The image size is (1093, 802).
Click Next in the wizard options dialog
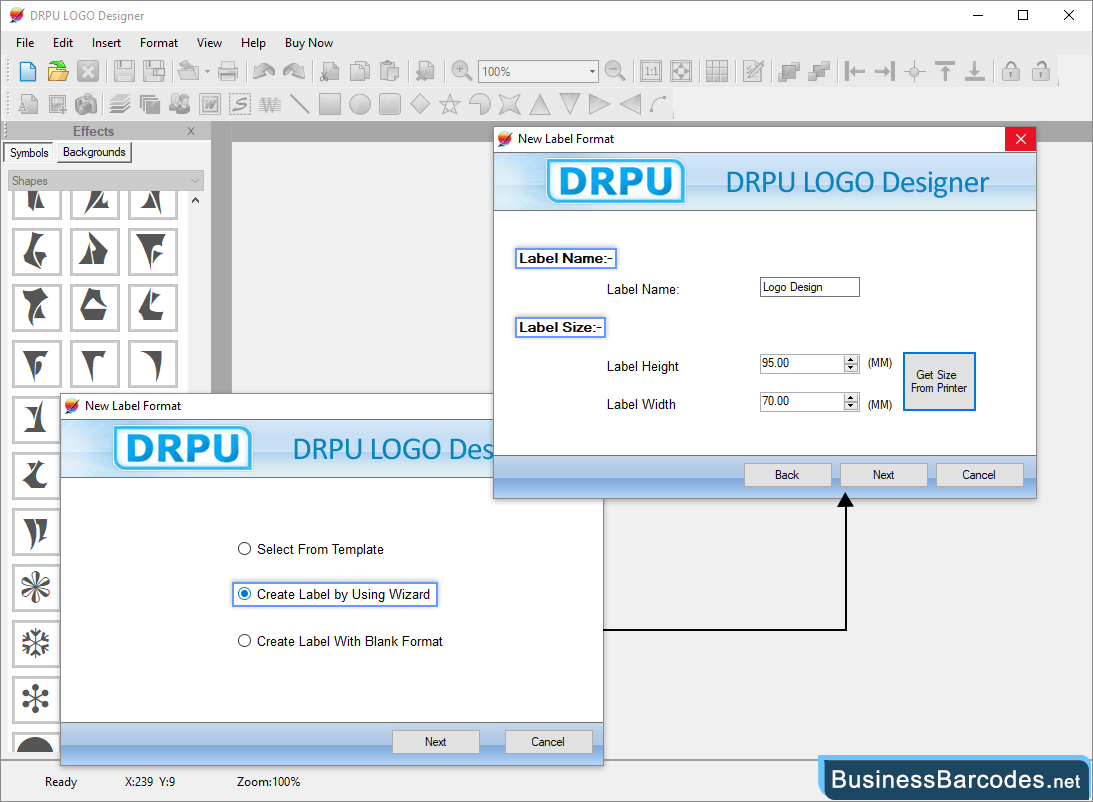pyautogui.click(x=436, y=742)
